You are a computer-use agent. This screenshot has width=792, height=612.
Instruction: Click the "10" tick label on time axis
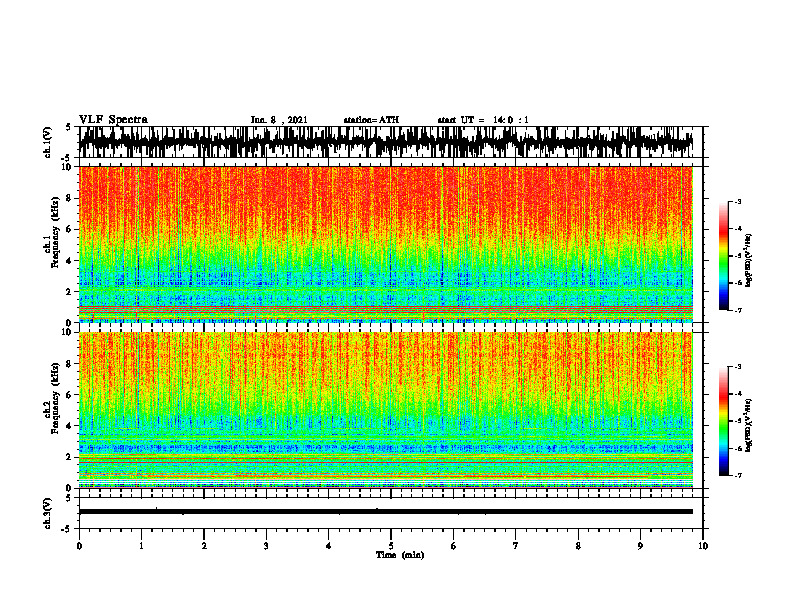[703, 546]
